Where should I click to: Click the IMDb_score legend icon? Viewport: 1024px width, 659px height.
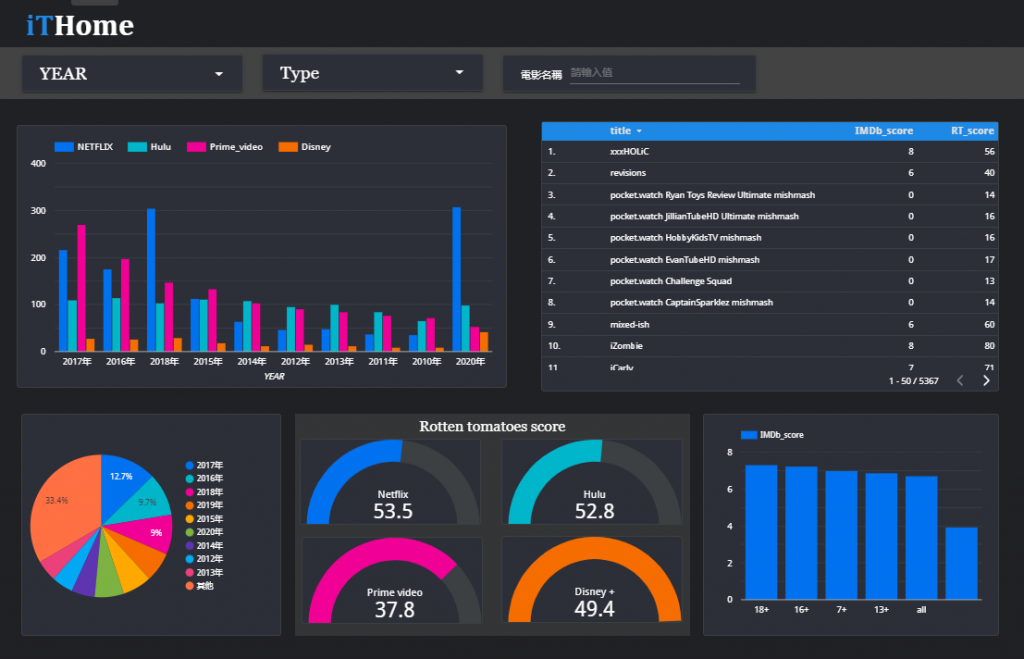tap(749, 435)
